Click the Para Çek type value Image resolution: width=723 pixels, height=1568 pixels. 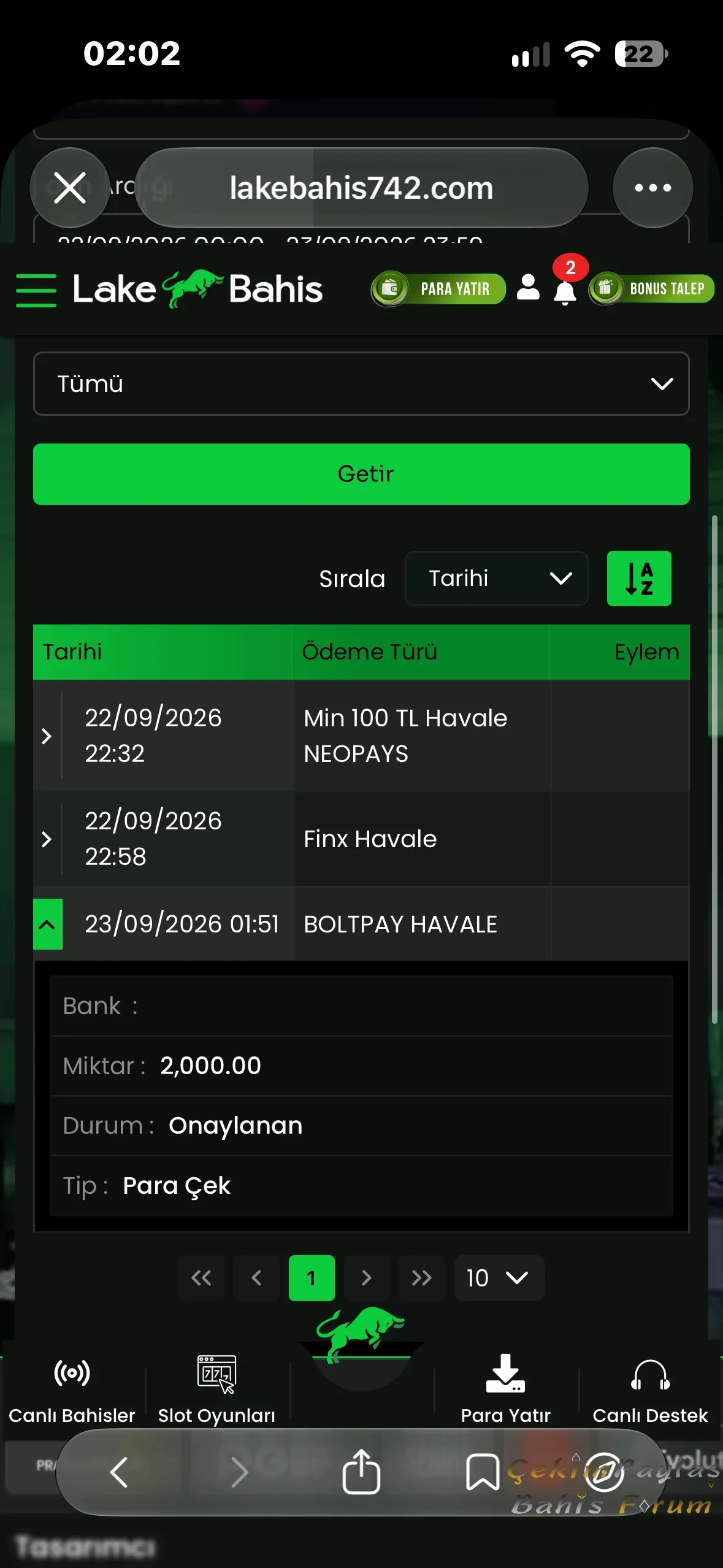coord(177,1186)
